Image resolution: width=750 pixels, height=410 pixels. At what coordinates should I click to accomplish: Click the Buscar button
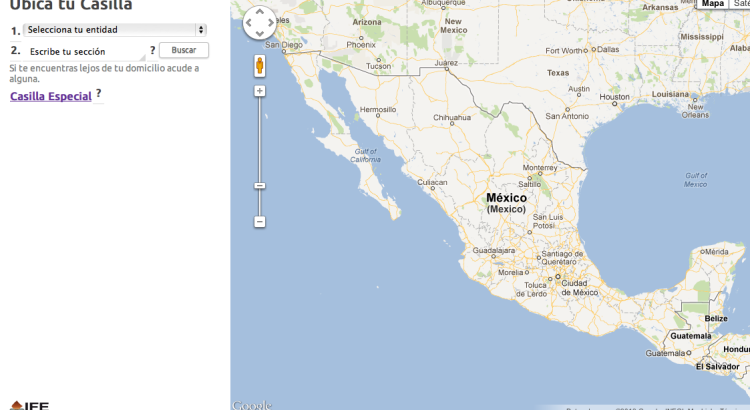tap(184, 50)
